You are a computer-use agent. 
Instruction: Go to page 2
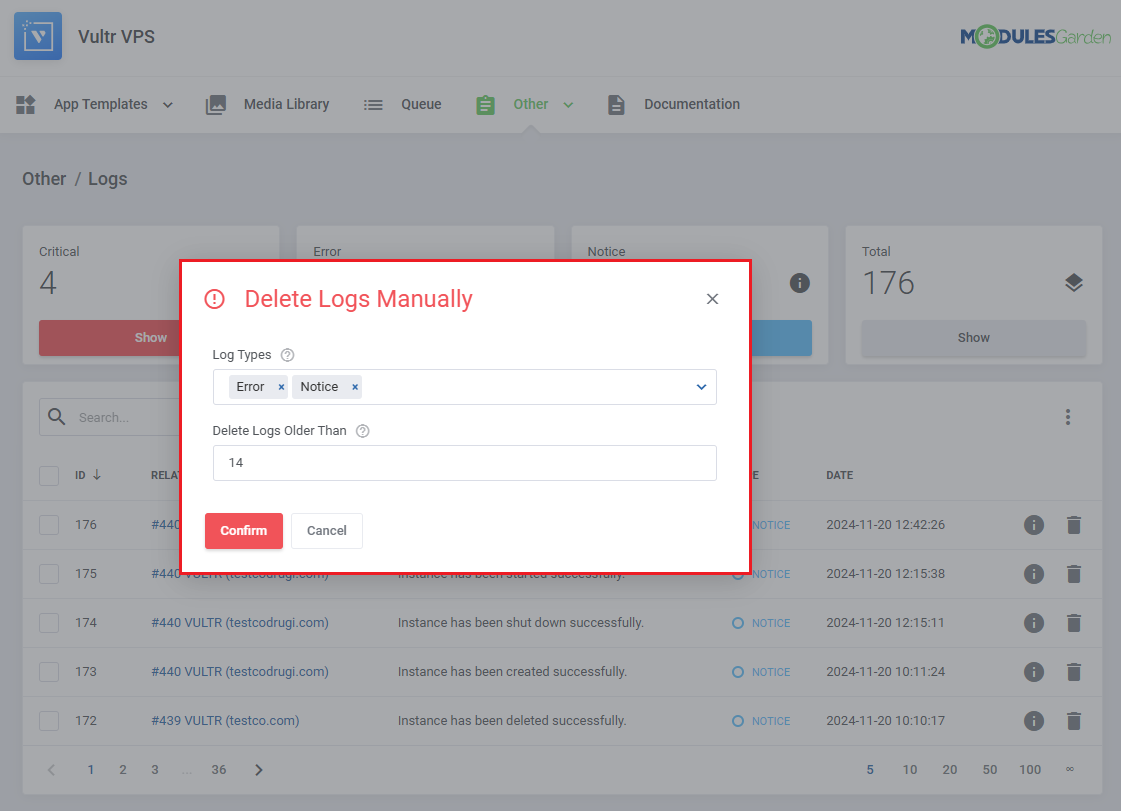[123, 770]
